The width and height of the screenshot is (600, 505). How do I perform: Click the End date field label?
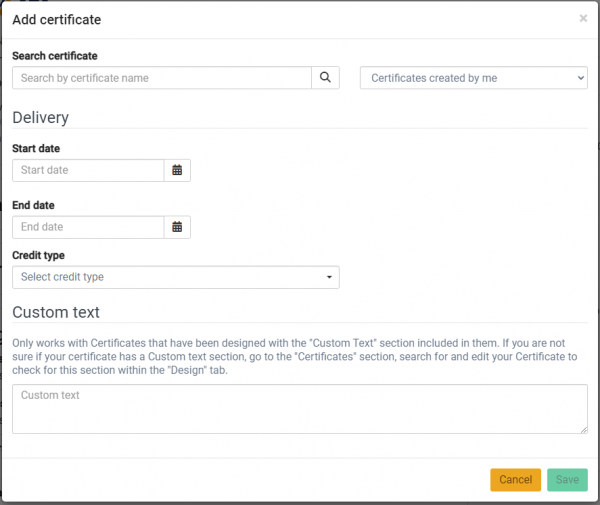tap(34, 205)
